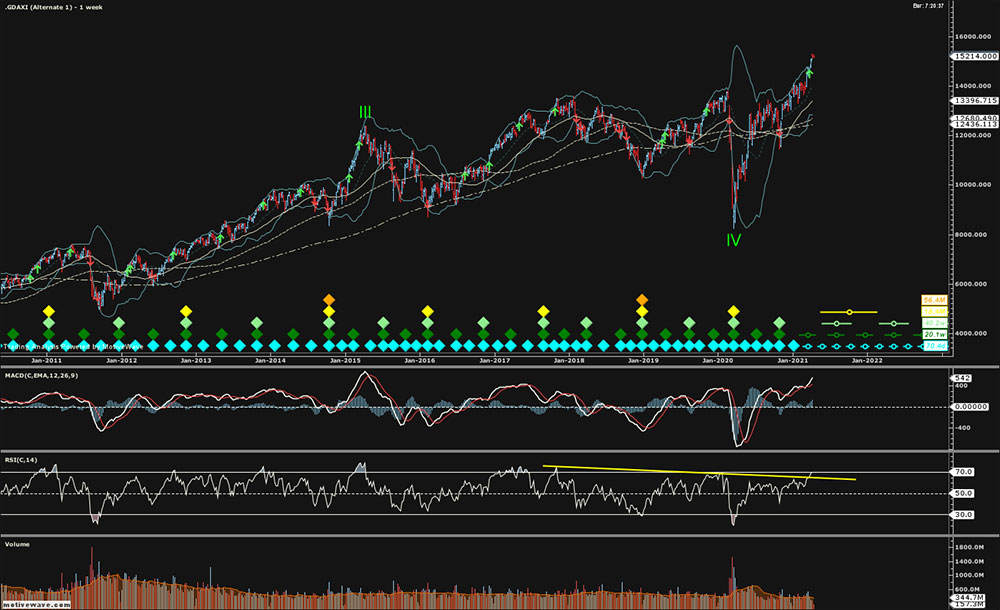Select the green wave III label
1000x610 pixels.
[366, 112]
